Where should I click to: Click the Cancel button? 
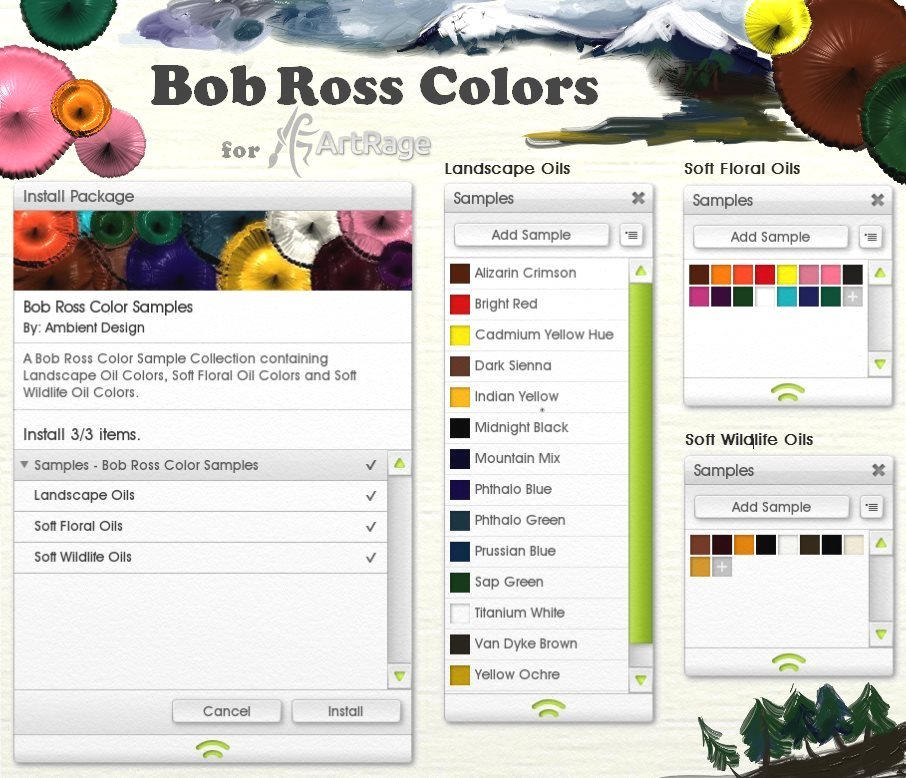pos(226,711)
